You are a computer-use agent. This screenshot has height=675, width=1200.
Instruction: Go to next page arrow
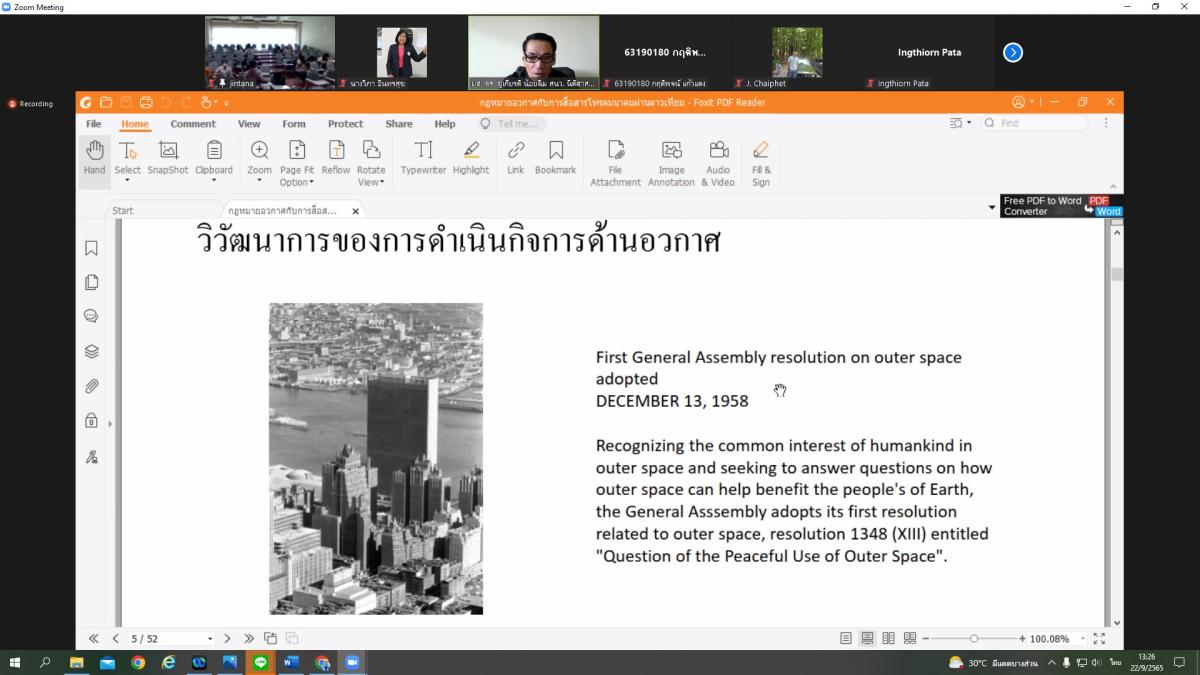pos(228,638)
